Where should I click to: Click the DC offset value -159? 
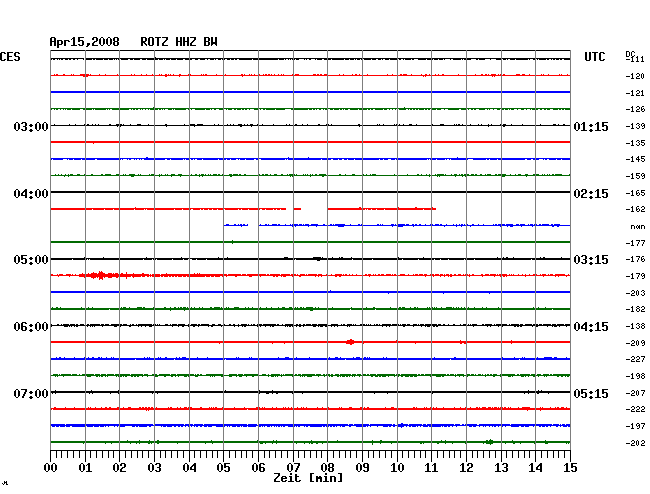click(635, 176)
